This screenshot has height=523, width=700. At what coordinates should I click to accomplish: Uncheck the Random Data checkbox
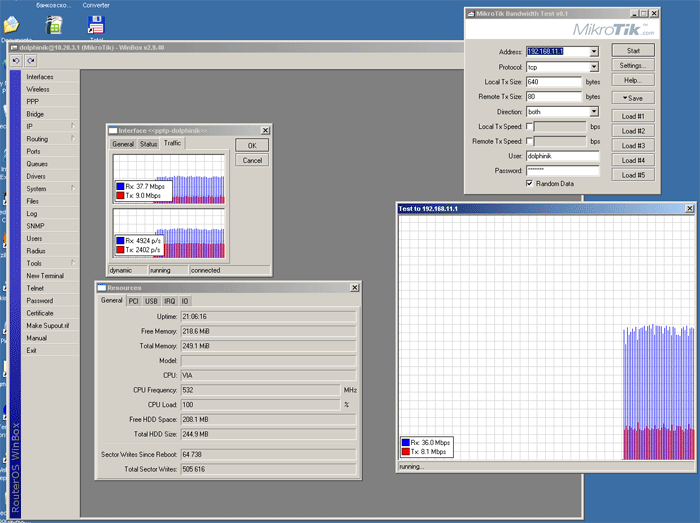point(529,183)
